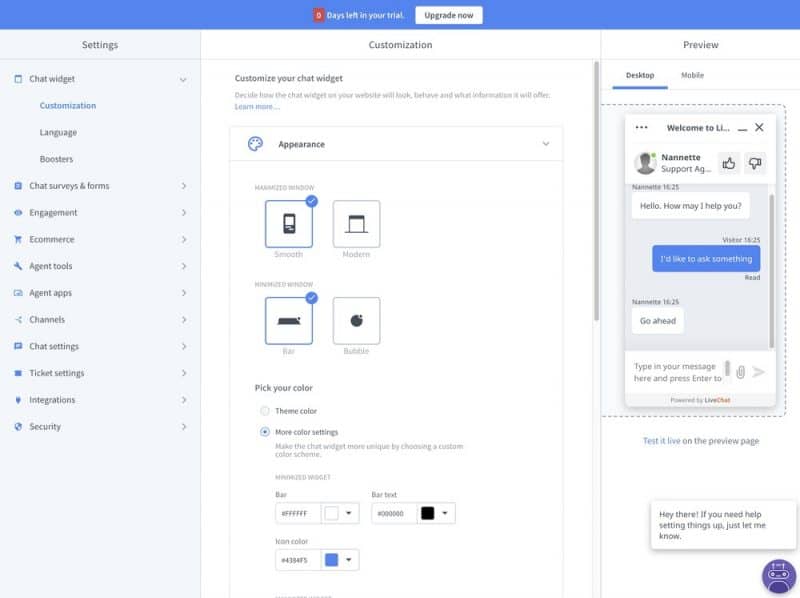Open the three-dots chat menu
This screenshot has height=598, width=800.
tap(642, 128)
